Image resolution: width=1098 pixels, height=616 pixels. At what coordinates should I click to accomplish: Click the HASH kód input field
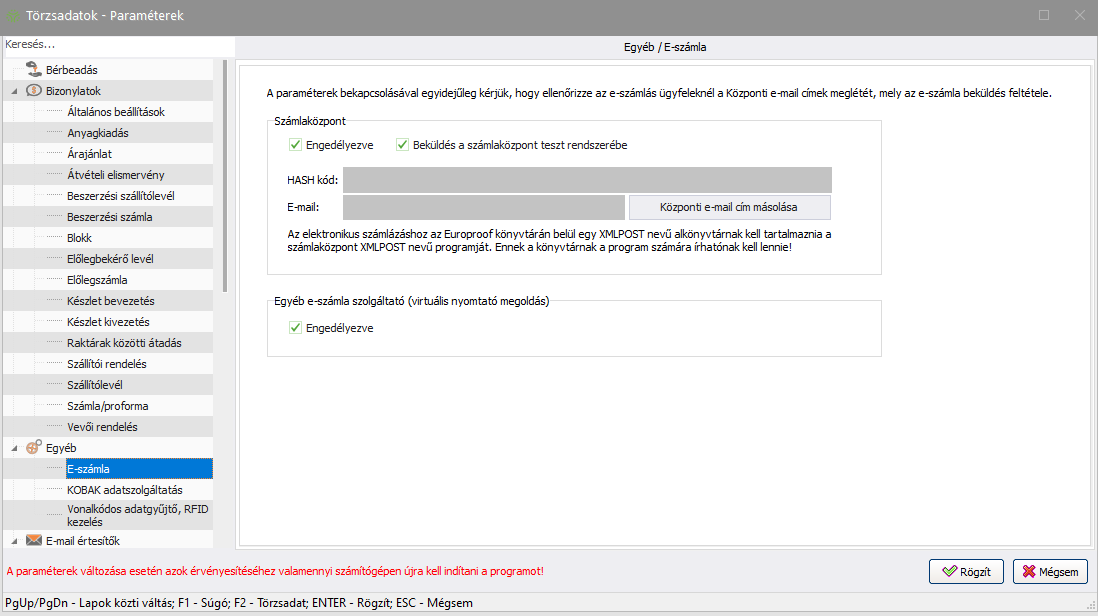[x=586, y=180]
